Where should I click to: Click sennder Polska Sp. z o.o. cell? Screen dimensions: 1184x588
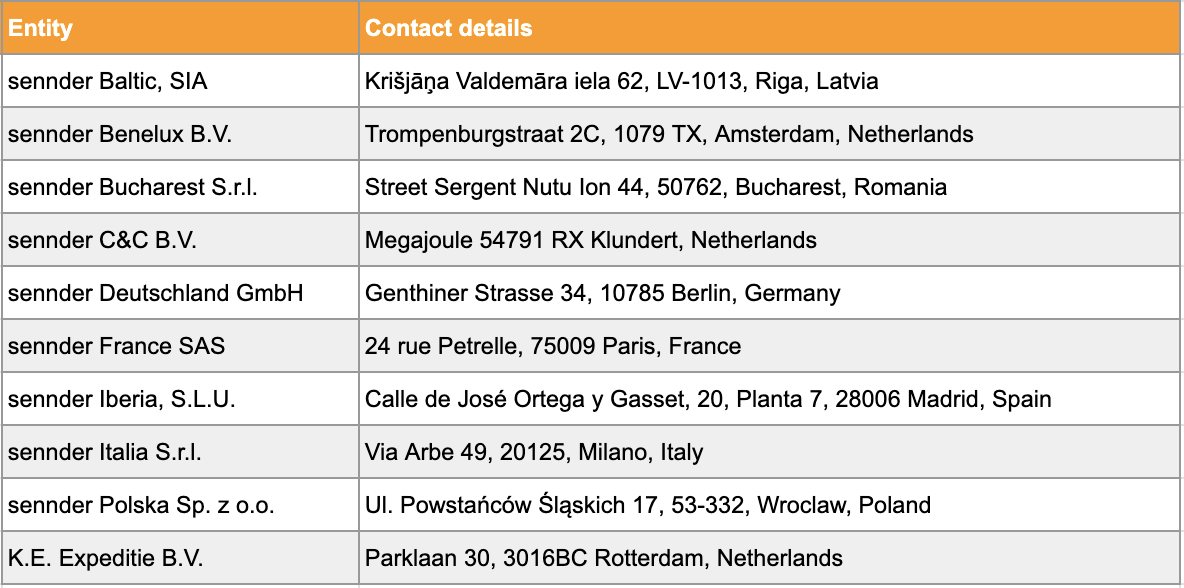point(180,504)
